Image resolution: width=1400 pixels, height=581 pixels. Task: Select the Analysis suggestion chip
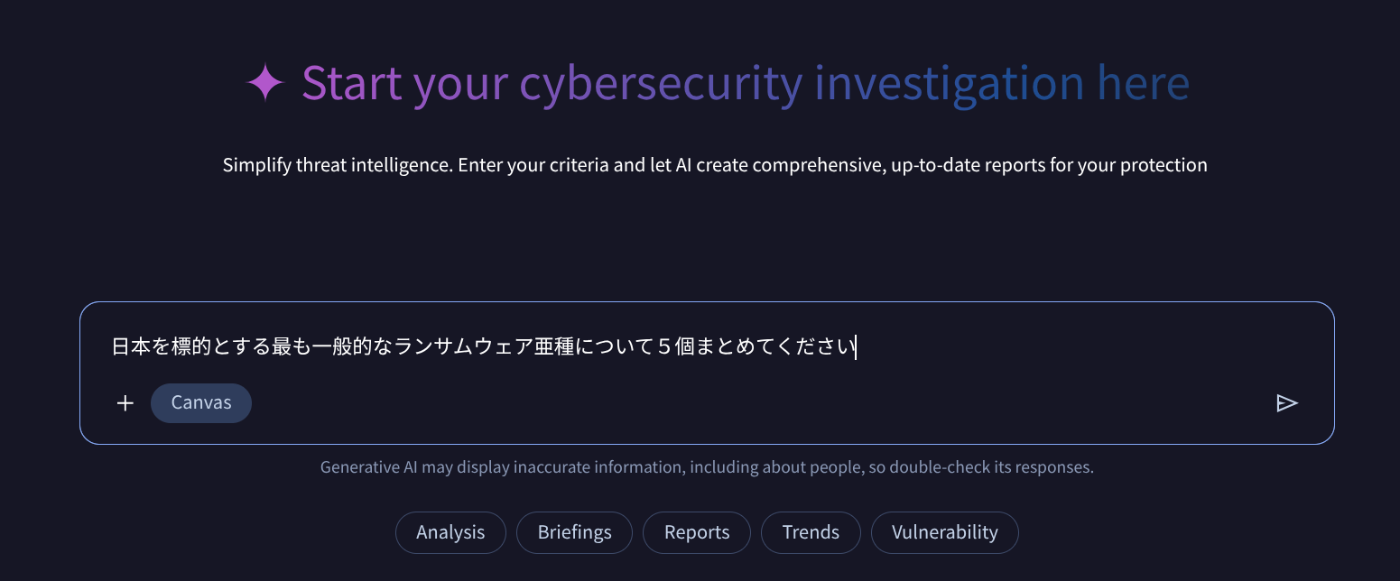450,532
